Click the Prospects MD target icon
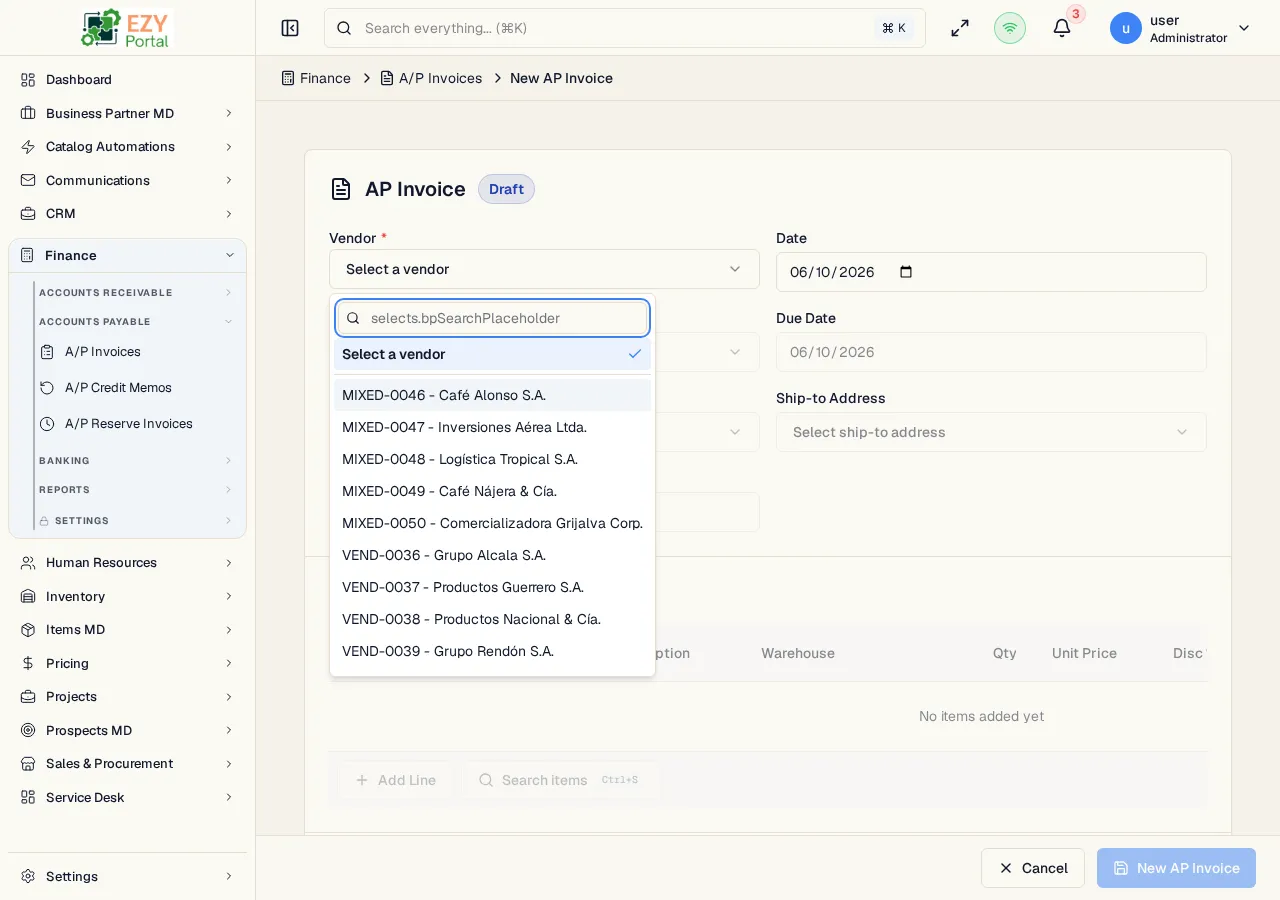This screenshot has width=1280, height=900. 28,730
